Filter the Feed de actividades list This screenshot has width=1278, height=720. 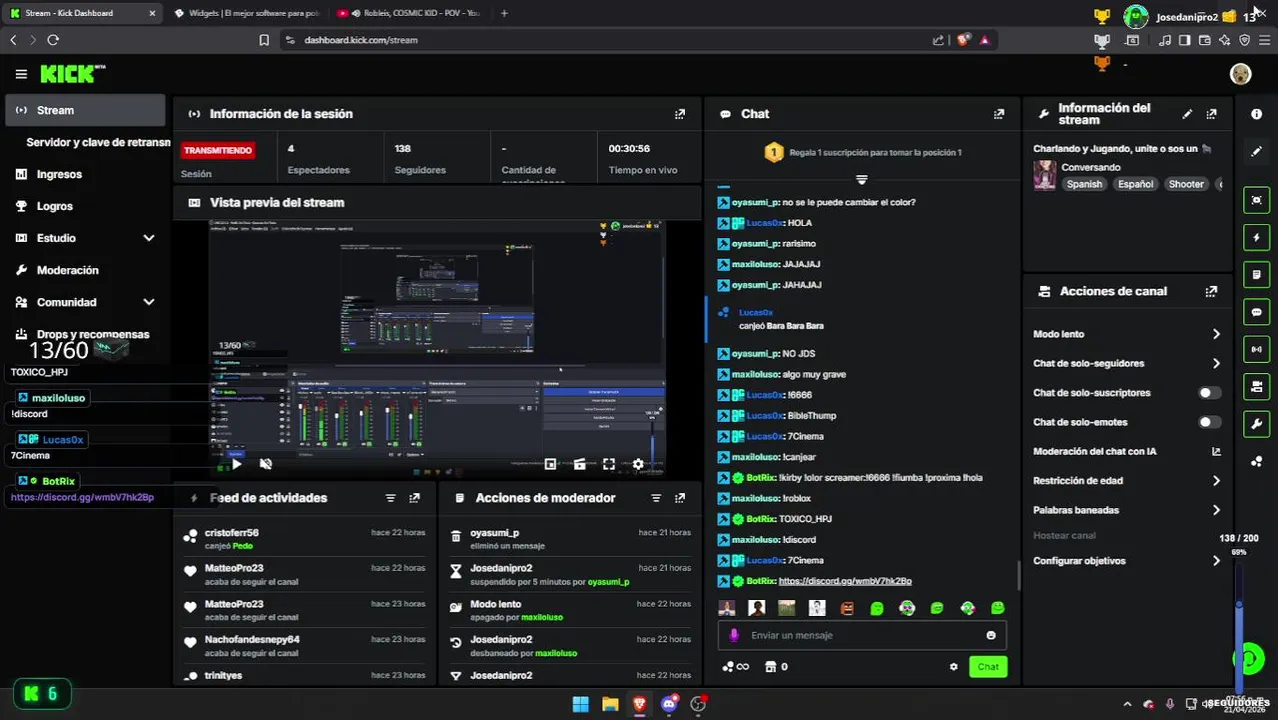tap(390, 498)
